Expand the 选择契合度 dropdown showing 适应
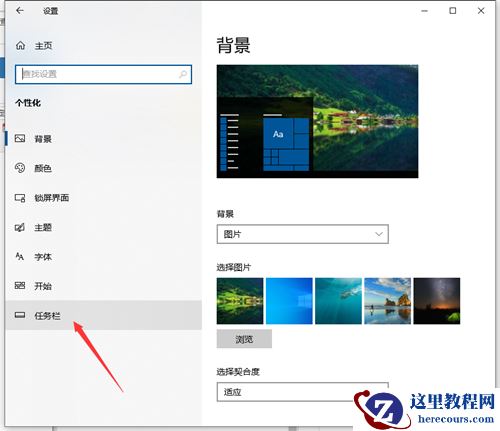Screen dimensions: 500x431 (x=302, y=392)
